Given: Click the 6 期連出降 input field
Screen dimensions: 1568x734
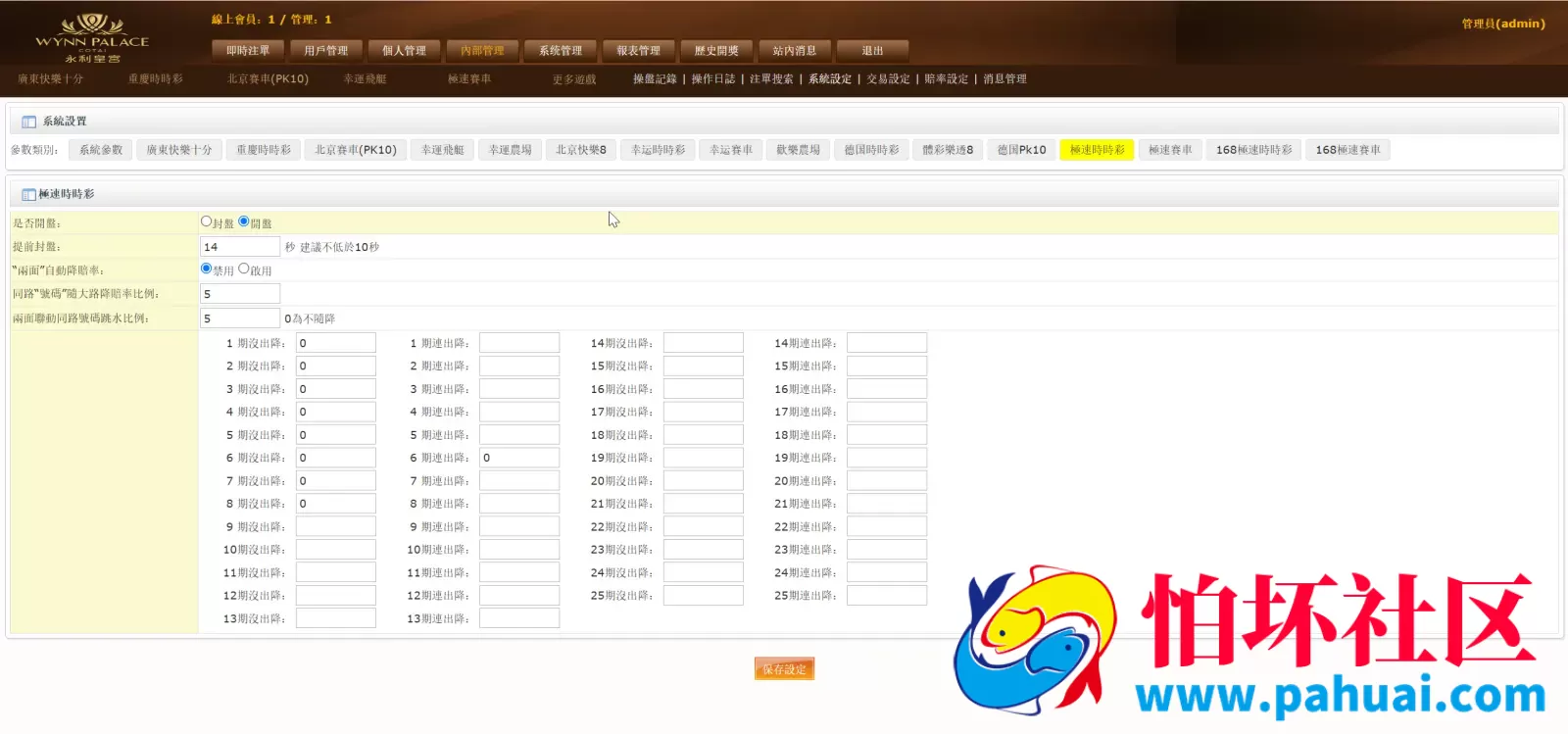Looking at the screenshot, I should pos(519,458).
